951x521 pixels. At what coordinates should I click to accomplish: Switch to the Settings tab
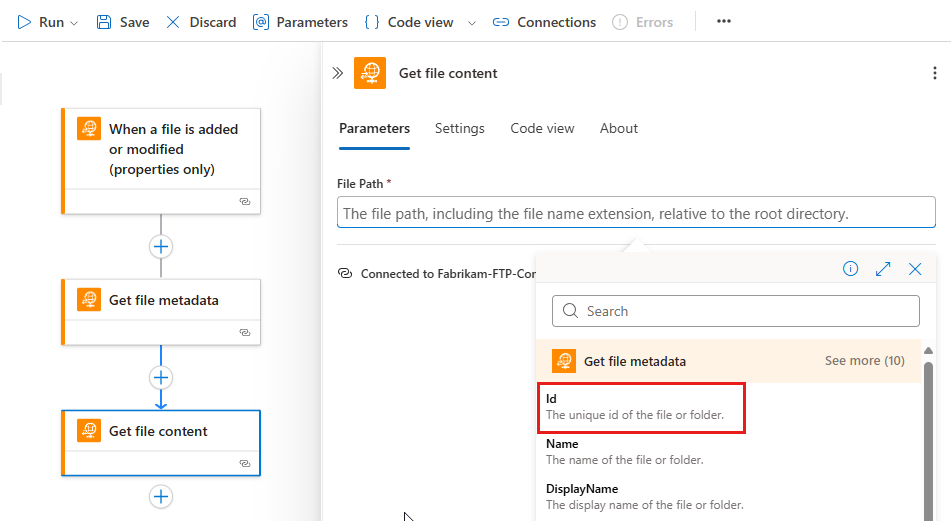tap(460, 128)
